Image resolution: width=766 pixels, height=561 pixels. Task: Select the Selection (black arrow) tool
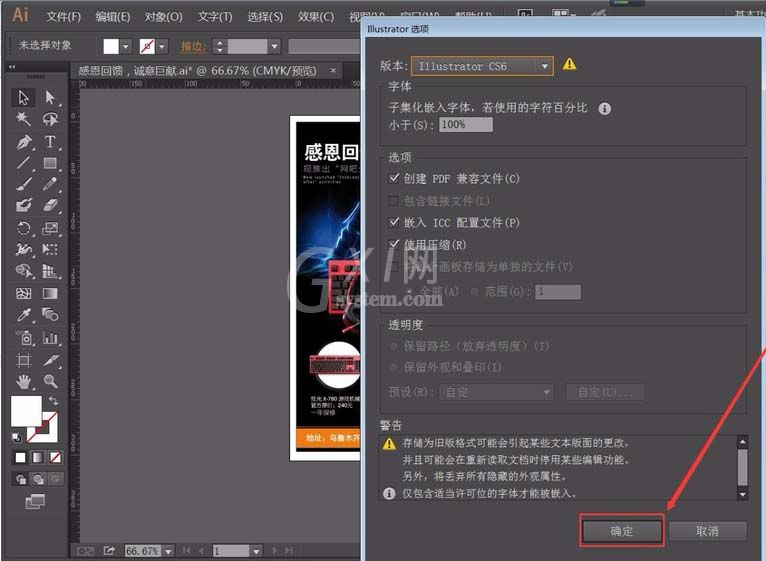pyautogui.click(x=23, y=97)
